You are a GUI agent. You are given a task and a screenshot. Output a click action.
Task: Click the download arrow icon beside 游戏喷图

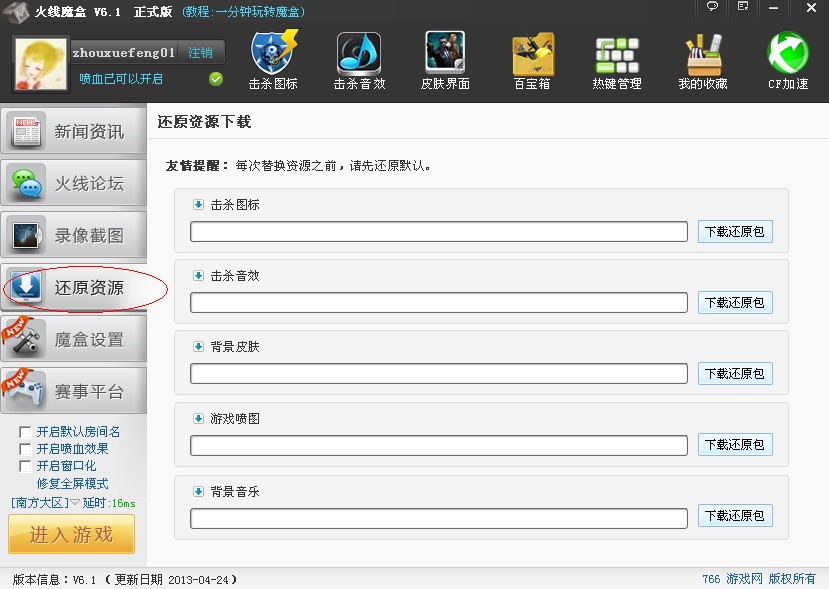click(x=198, y=419)
